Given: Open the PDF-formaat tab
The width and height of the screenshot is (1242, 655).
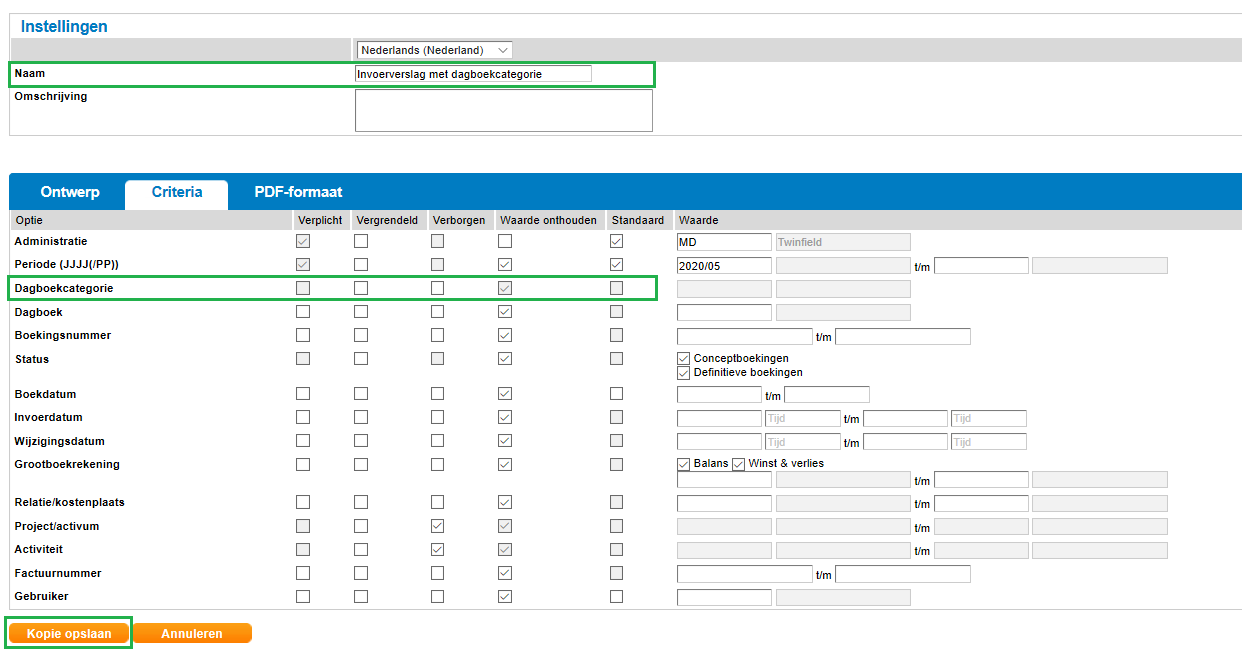Looking at the screenshot, I should [298, 192].
